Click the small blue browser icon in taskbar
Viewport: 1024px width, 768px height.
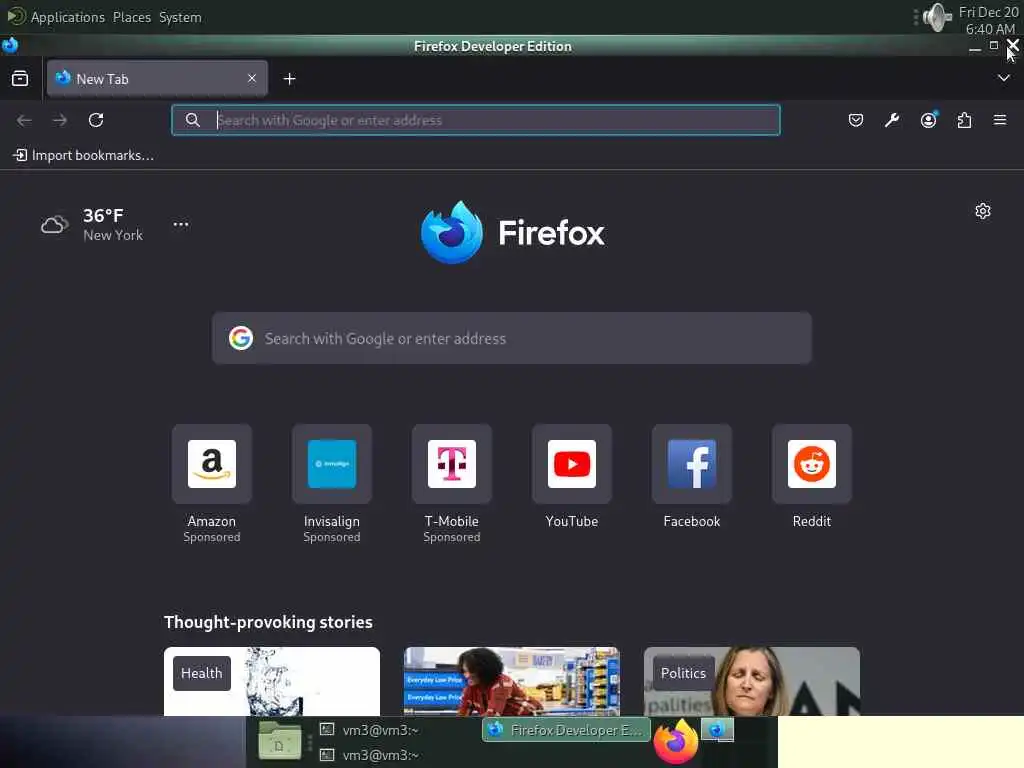(x=718, y=729)
